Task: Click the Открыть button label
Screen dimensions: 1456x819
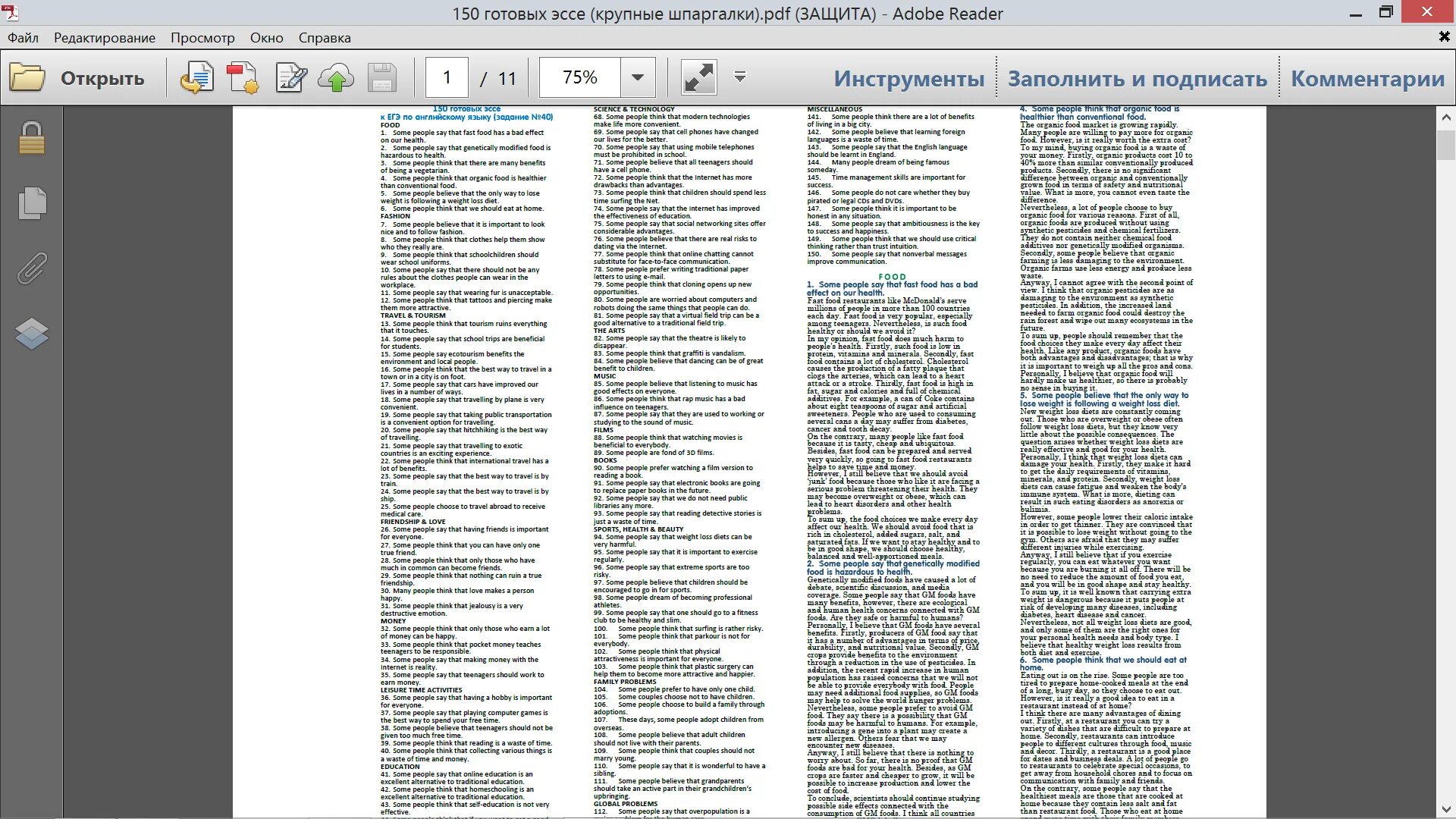Action: tap(102, 78)
